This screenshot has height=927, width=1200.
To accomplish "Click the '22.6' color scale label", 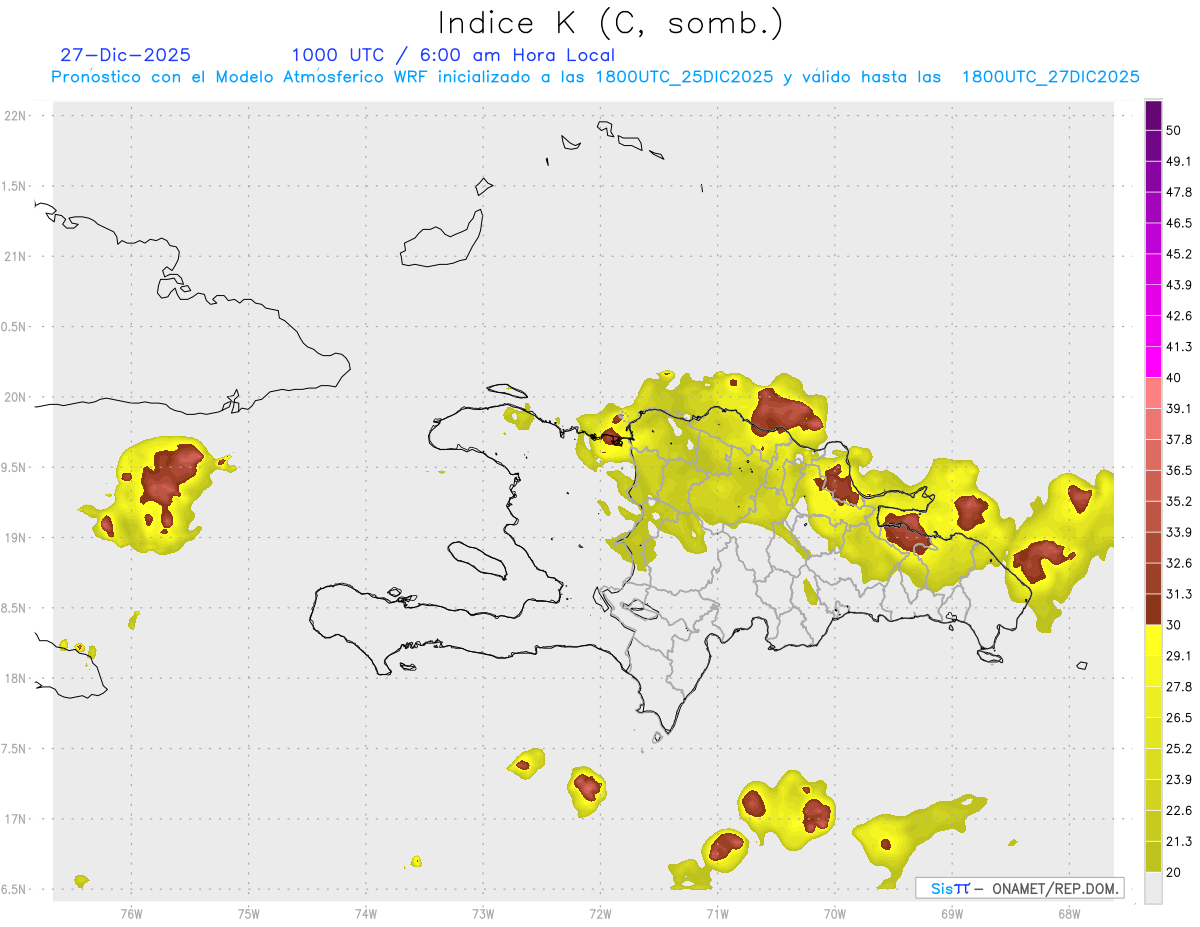I will [x=1179, y=810].
